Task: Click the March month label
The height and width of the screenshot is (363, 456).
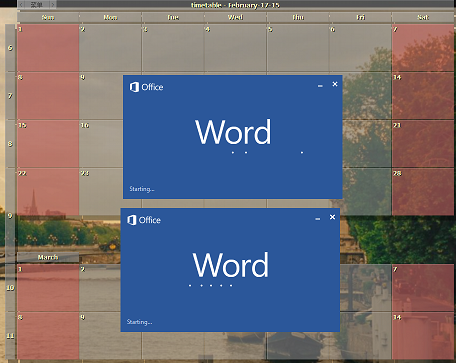Action: (48, 257)
